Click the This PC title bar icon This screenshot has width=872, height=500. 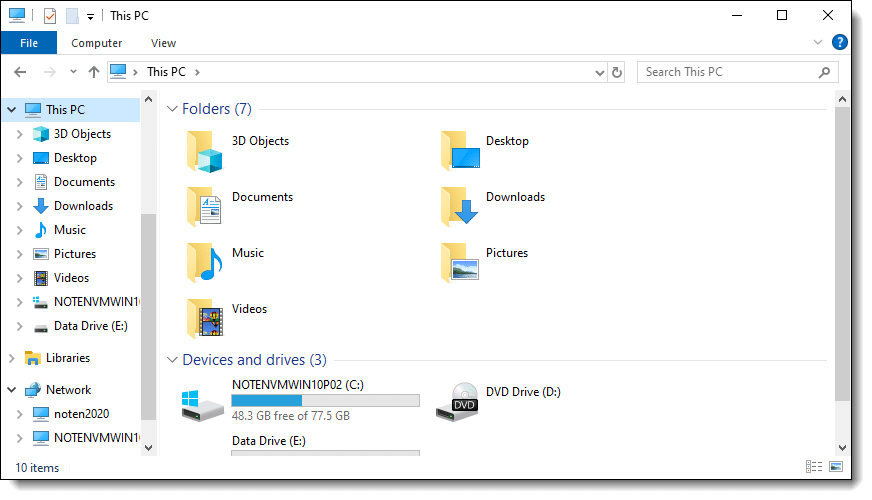tap(17, 16)
